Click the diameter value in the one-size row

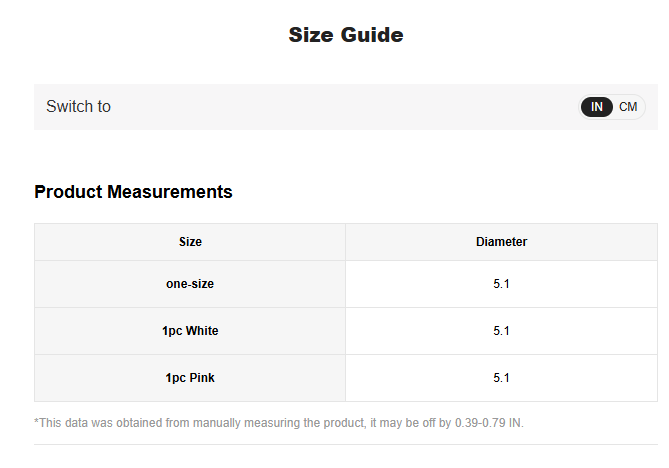point(501,284)
